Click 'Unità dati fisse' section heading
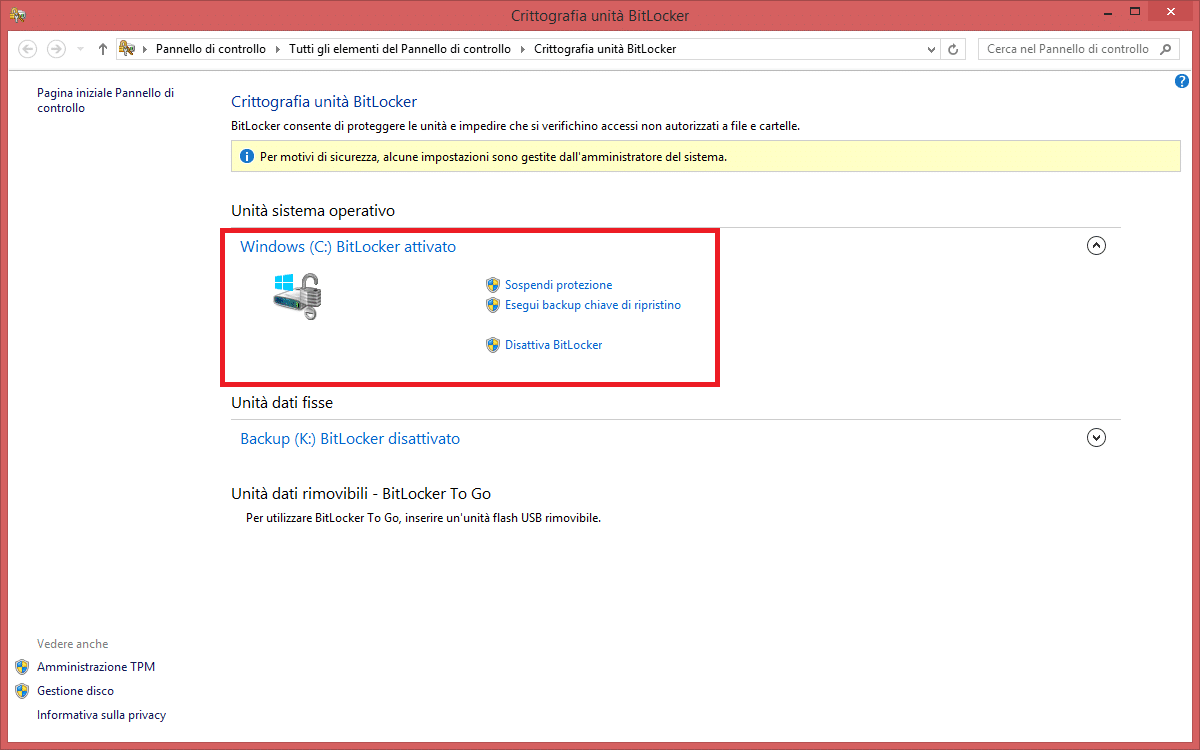Viewport: 1200px width, 750px height. pyautogui.click(x=282, y=402)
